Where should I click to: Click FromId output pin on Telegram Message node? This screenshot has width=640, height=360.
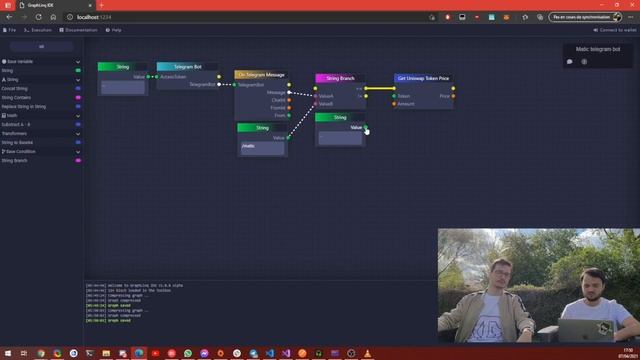click(x=289, y=108)
